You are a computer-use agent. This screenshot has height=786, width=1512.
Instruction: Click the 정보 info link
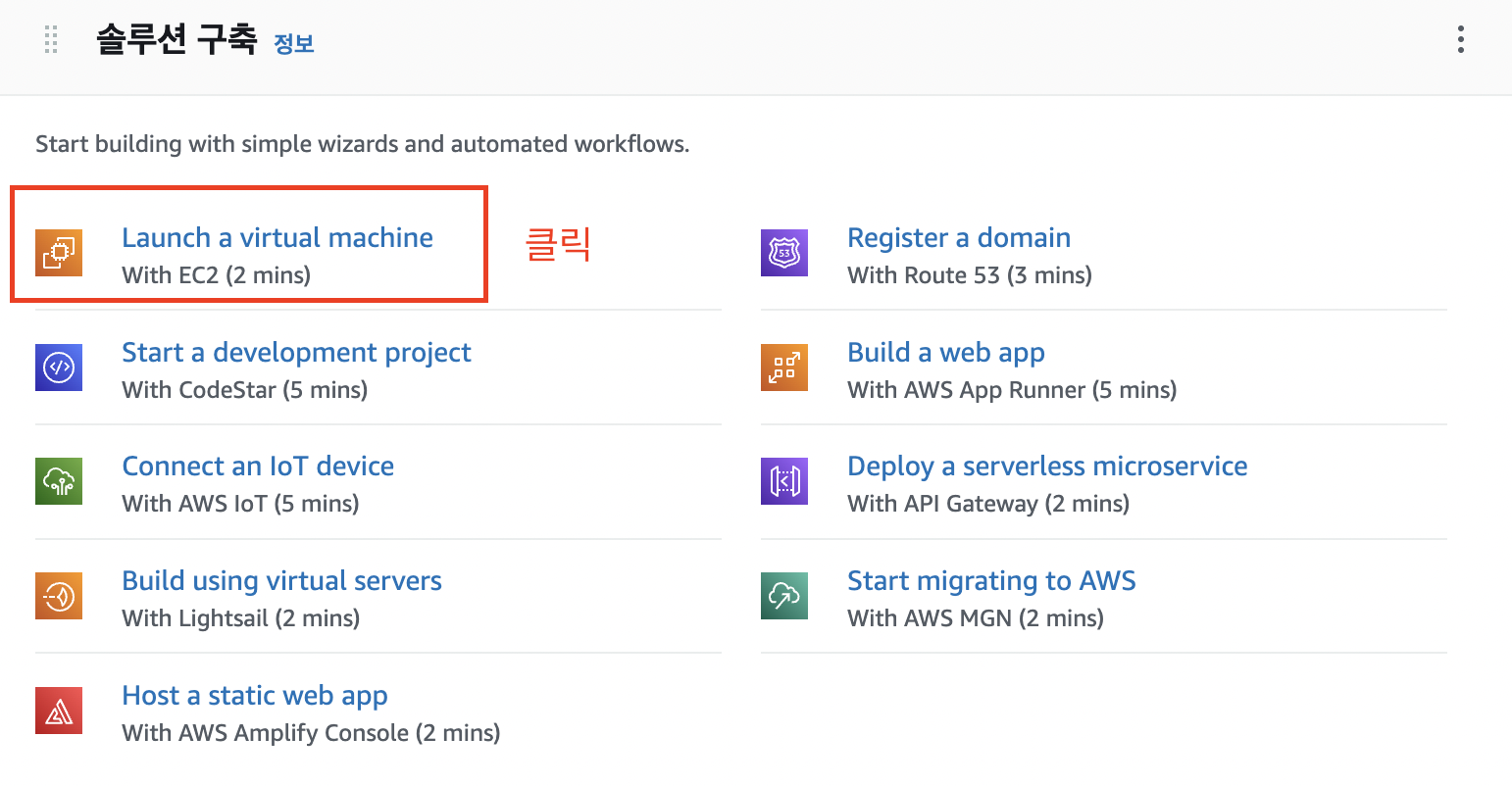294,43
